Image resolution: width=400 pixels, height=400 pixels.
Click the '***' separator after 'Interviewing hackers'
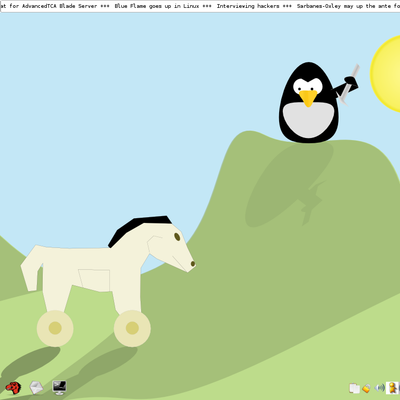coord(287,6)
